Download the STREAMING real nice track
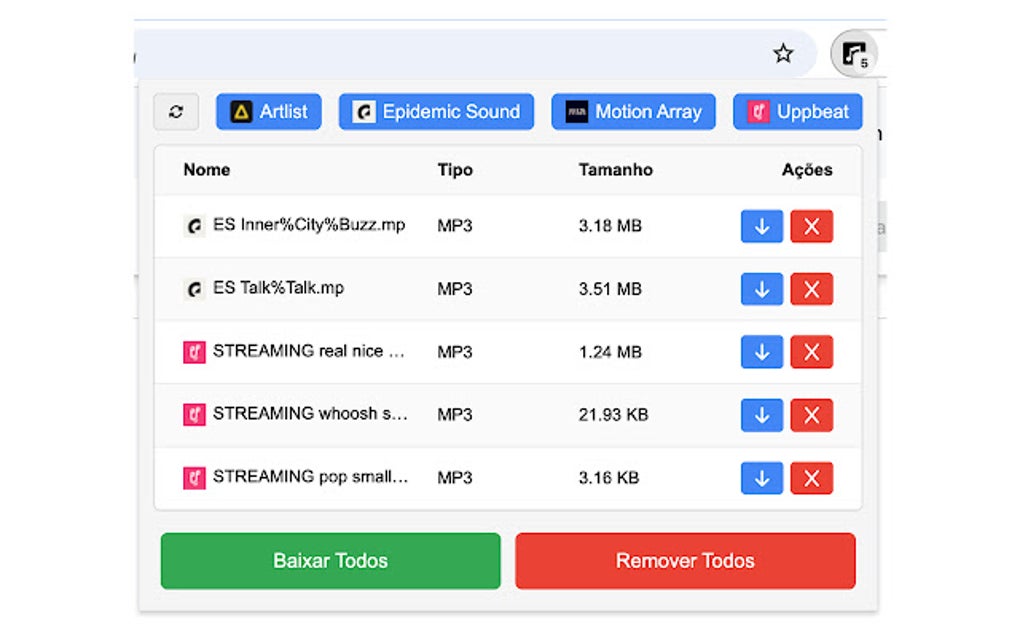 (x=761, y=352)
